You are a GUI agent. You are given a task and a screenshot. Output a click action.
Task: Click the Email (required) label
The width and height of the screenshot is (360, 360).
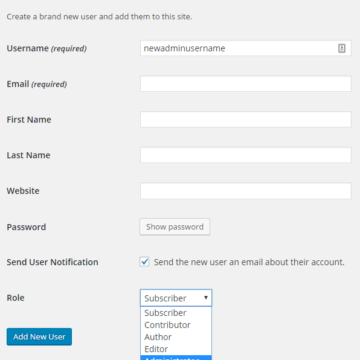point(37,84)
